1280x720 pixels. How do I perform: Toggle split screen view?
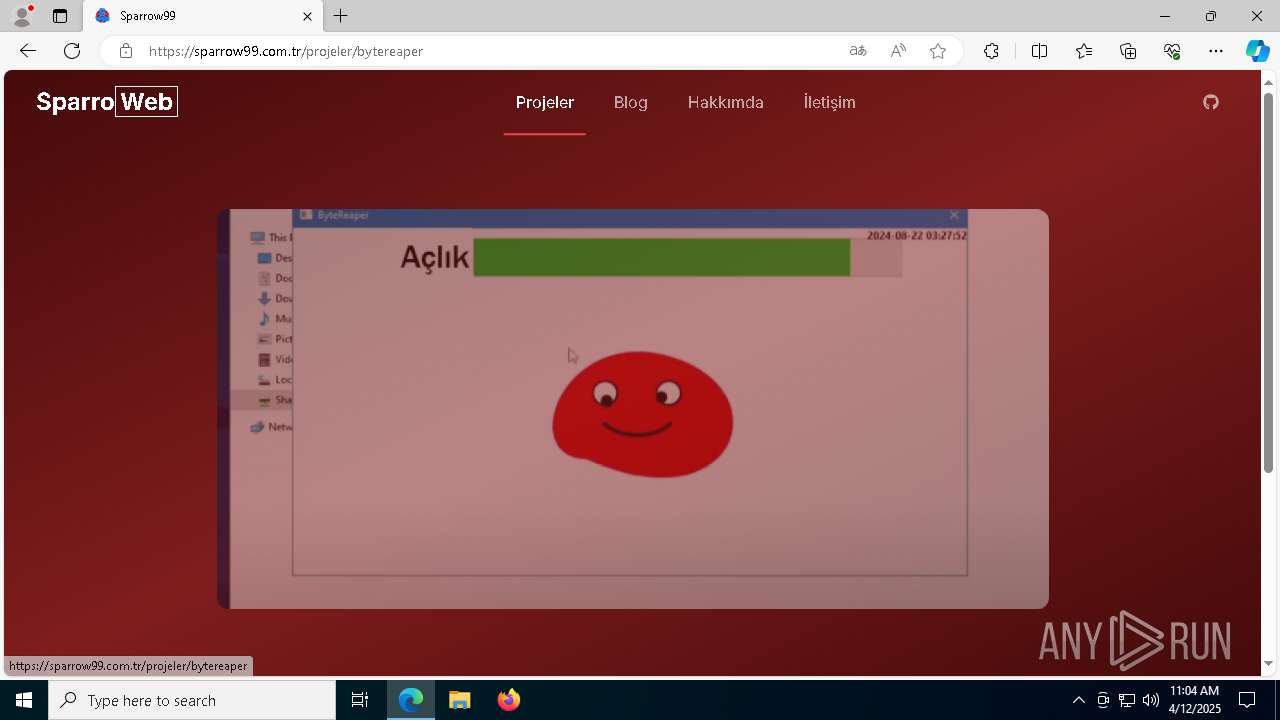[x=1039, y=51]
